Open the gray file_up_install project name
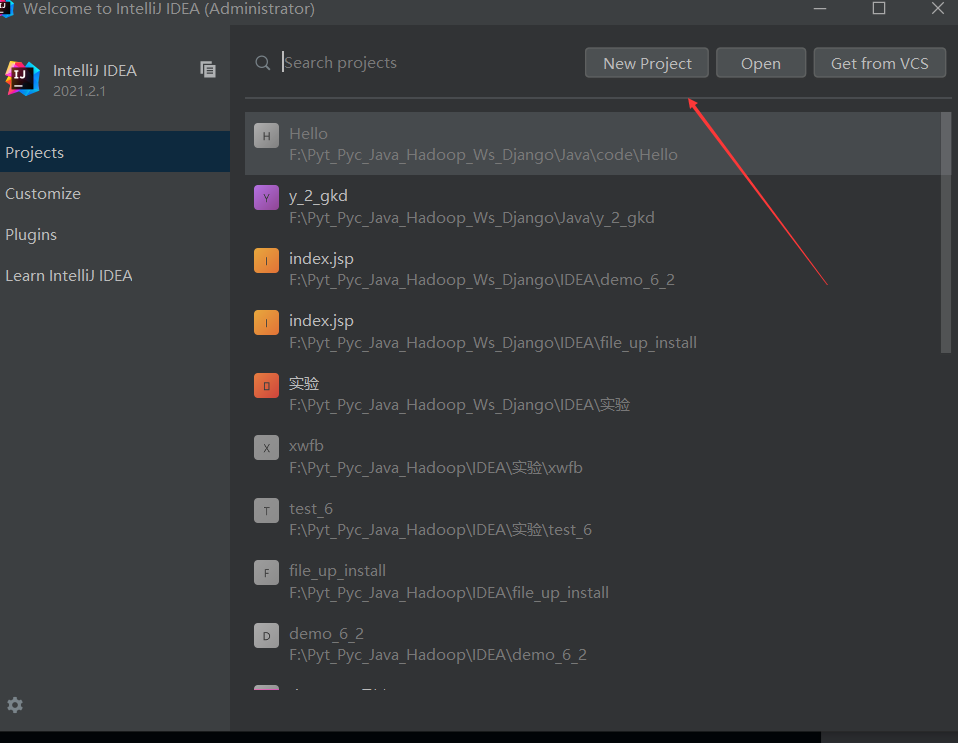 pos(337,571)
